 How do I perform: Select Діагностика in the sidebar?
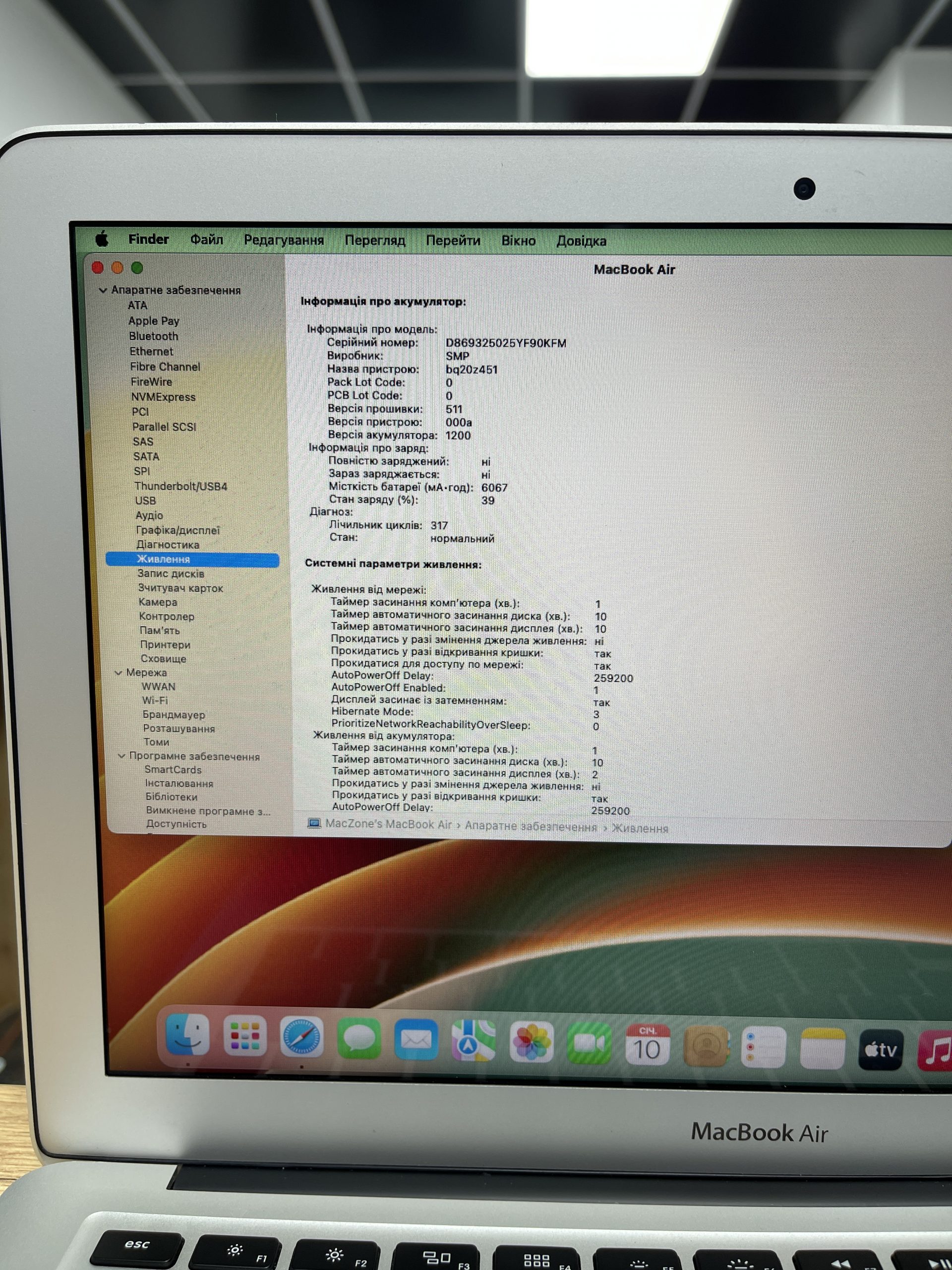point(168,544)
